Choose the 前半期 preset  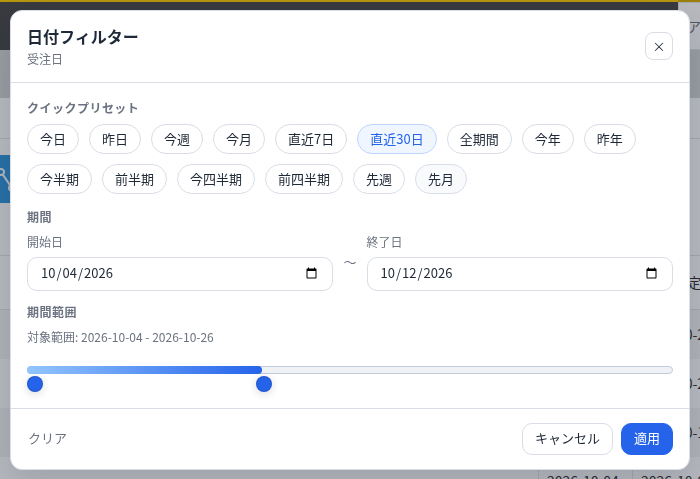(134, 179)
